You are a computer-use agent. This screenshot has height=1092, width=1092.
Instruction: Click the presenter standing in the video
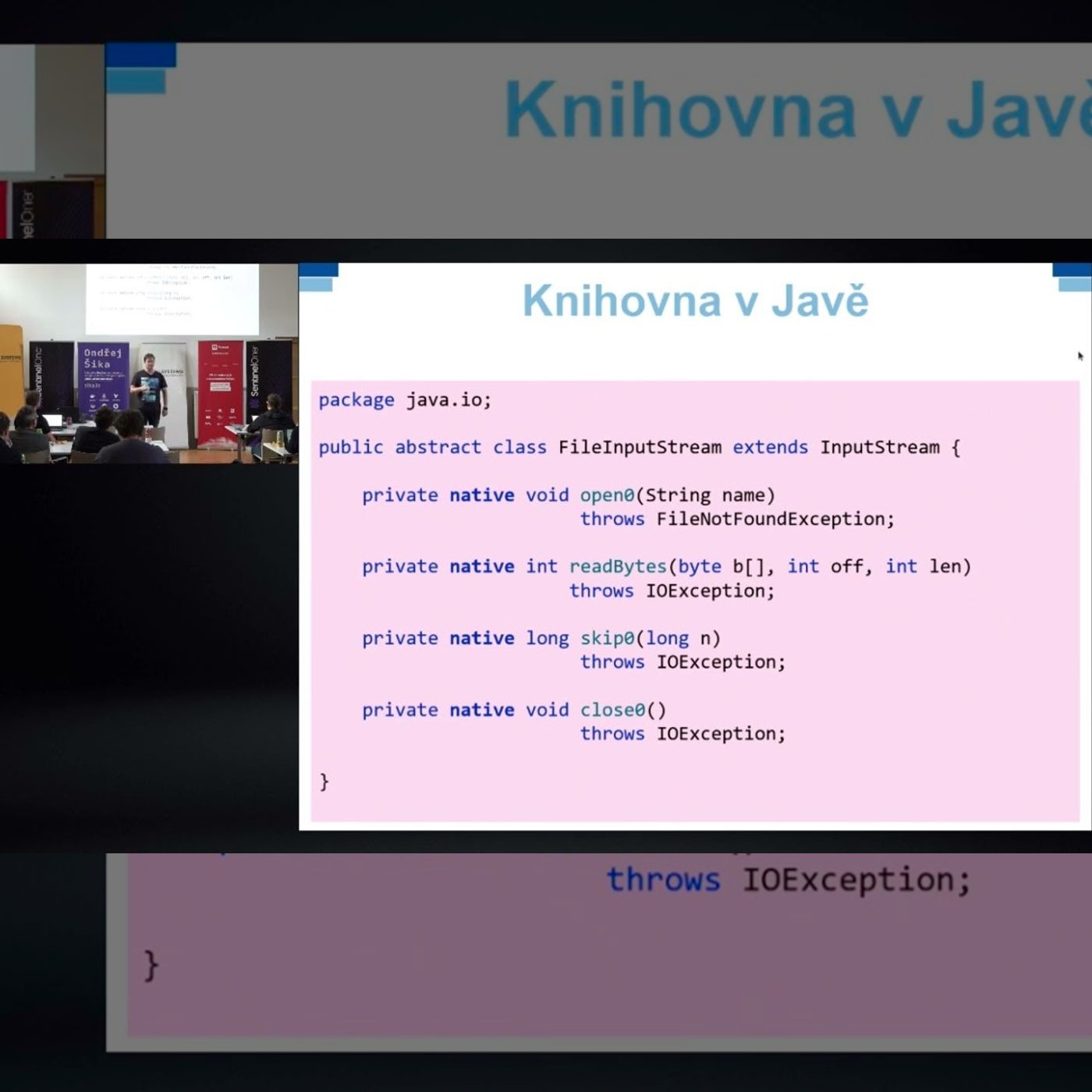149,390
